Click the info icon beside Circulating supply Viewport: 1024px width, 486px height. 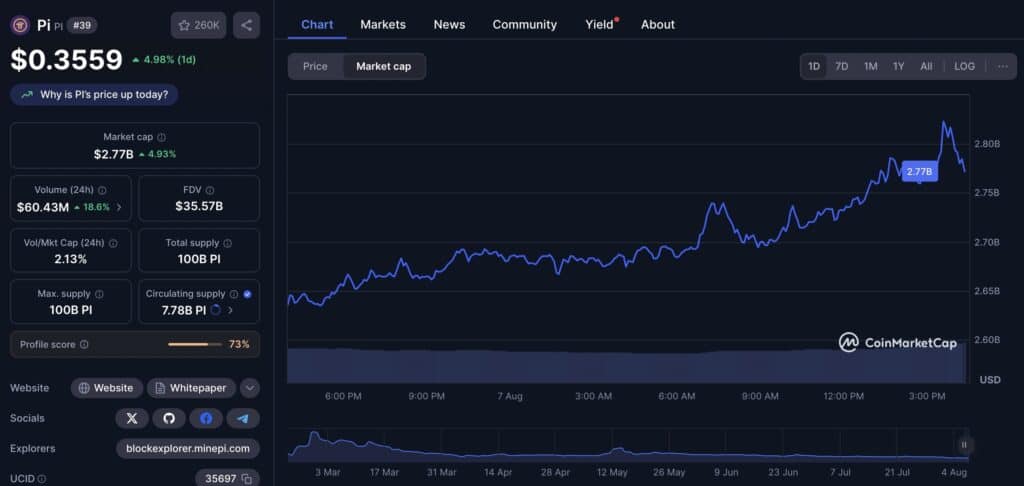[x=234, y=294]
